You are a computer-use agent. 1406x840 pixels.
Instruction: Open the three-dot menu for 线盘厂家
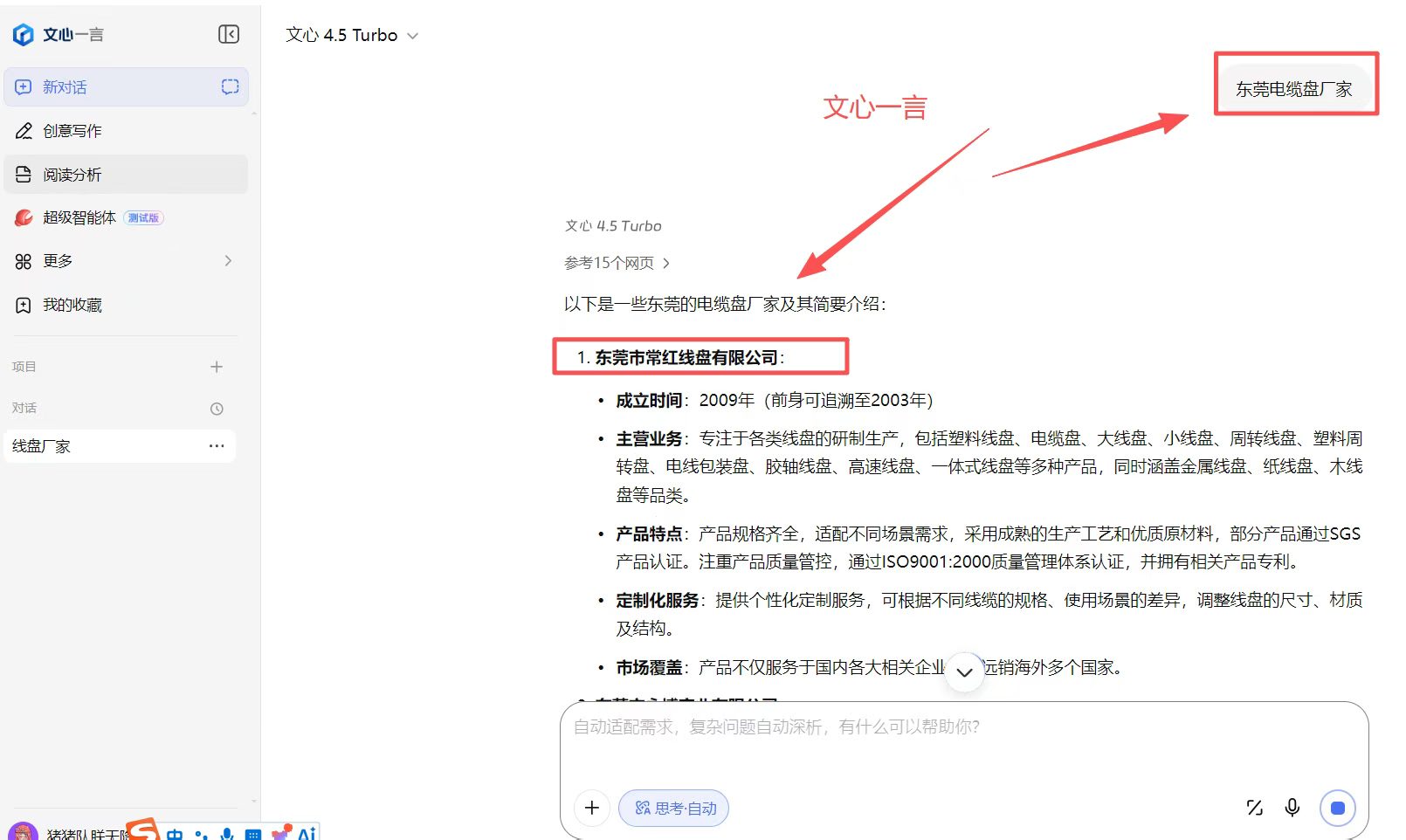[217, 446]
